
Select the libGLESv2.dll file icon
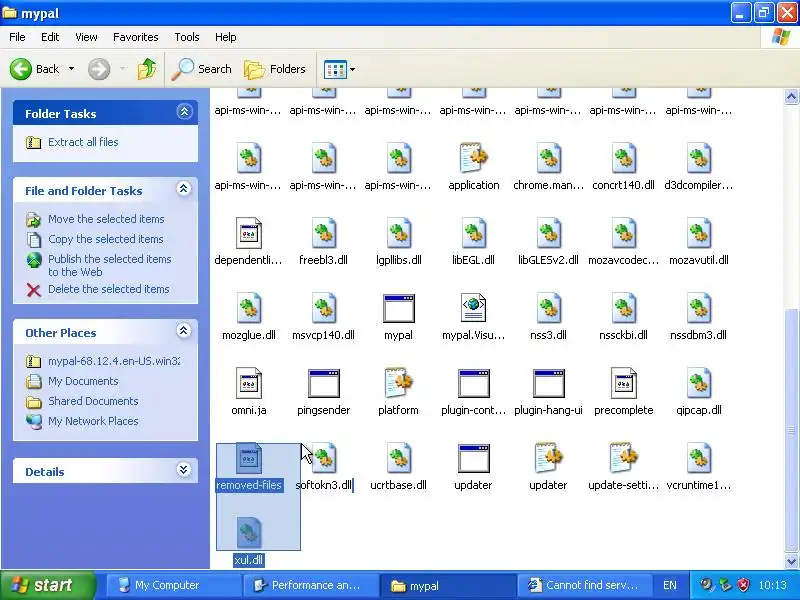click(548, 234)
